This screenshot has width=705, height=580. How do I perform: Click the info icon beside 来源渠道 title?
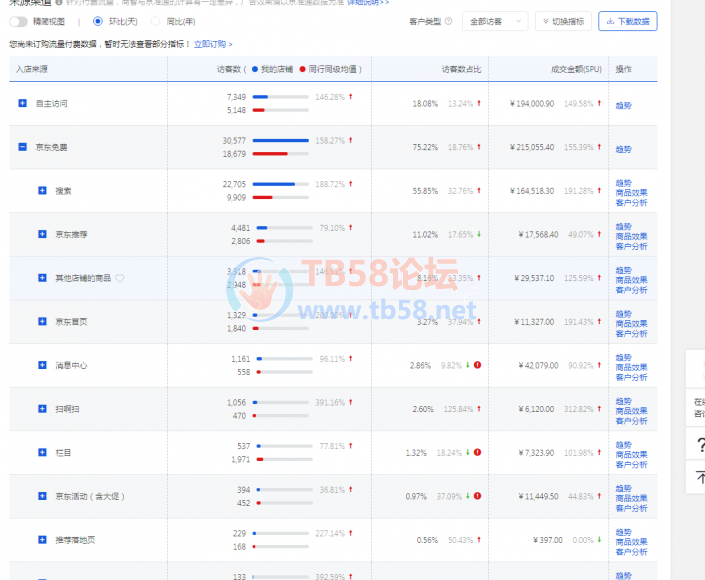pyautogui.click(x=58, y=2)
